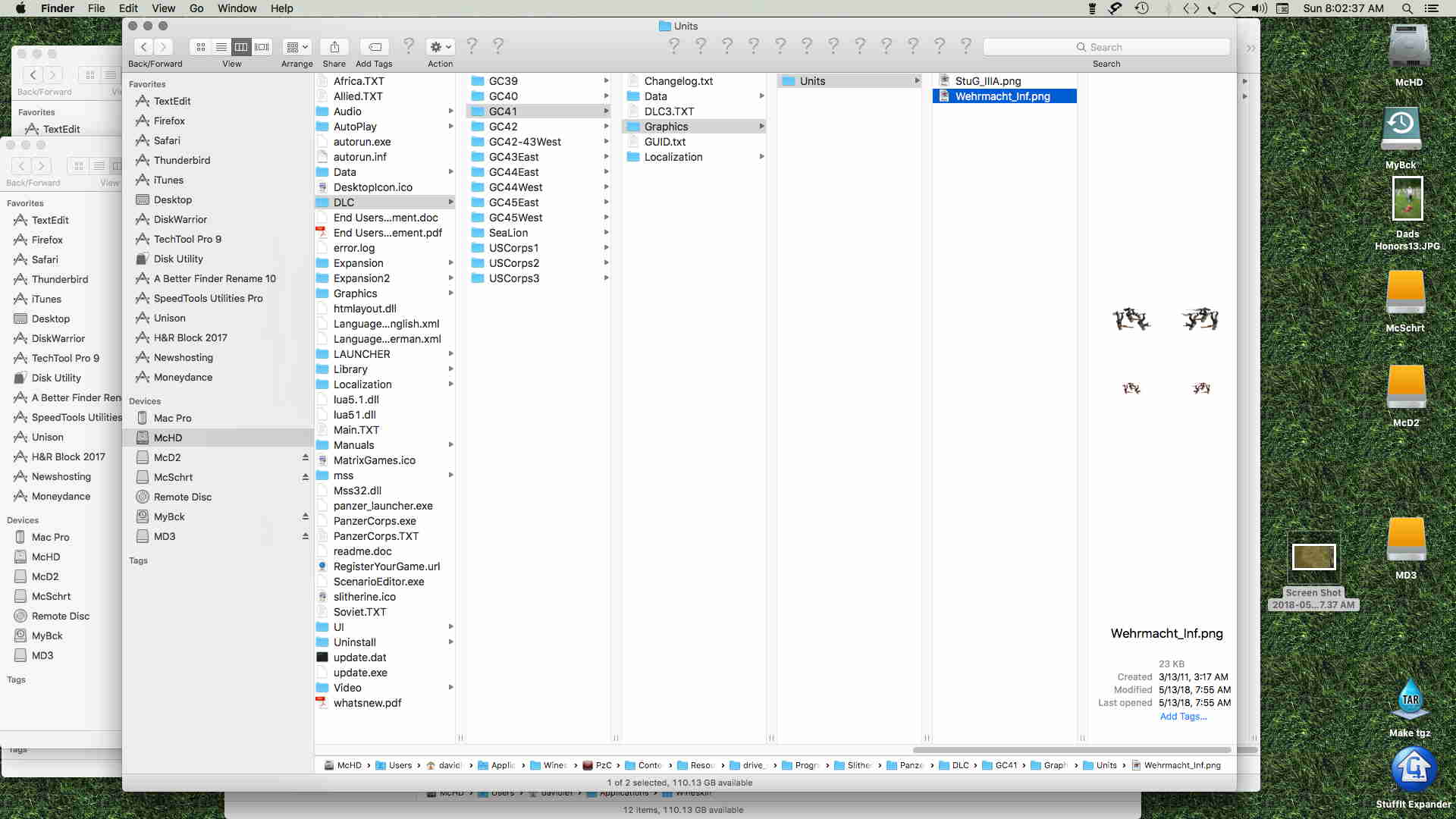Click the Add Tags… link in preview
The image size is (1456, 819).
pos(1183,717)
